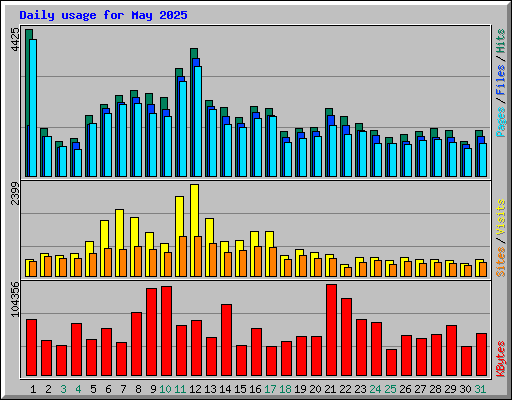Select the yellow Visits bar for day 12
Viewport: 512px width, 400px height.
195,230
